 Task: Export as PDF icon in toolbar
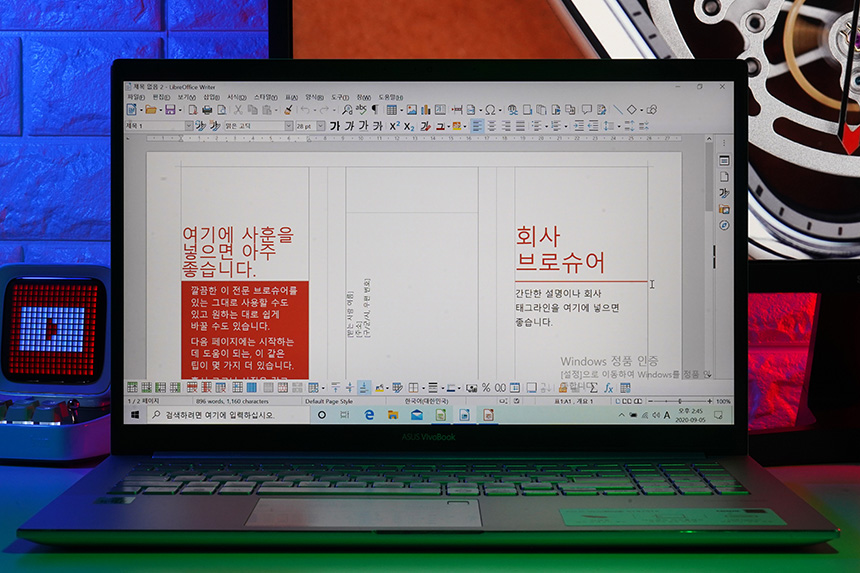tap(193, 110)
